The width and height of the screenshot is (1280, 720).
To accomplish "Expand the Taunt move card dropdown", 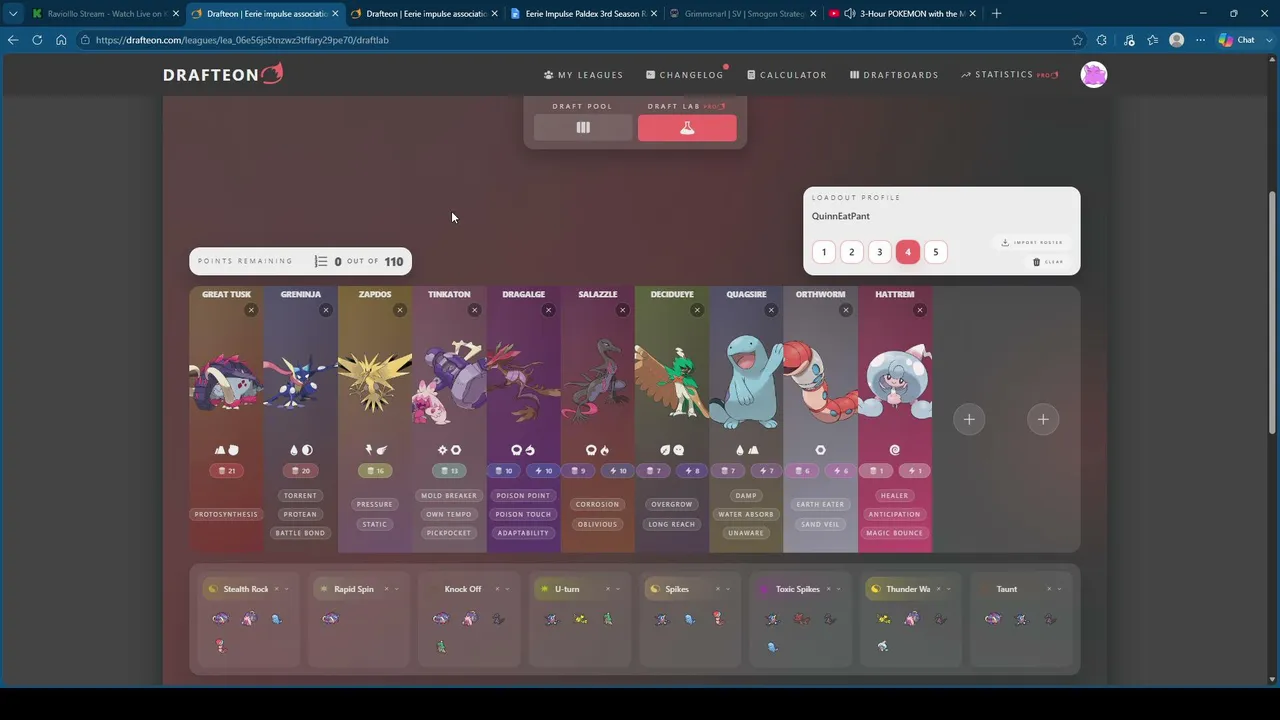I will pyautogui.click(x=1059, y=589).
